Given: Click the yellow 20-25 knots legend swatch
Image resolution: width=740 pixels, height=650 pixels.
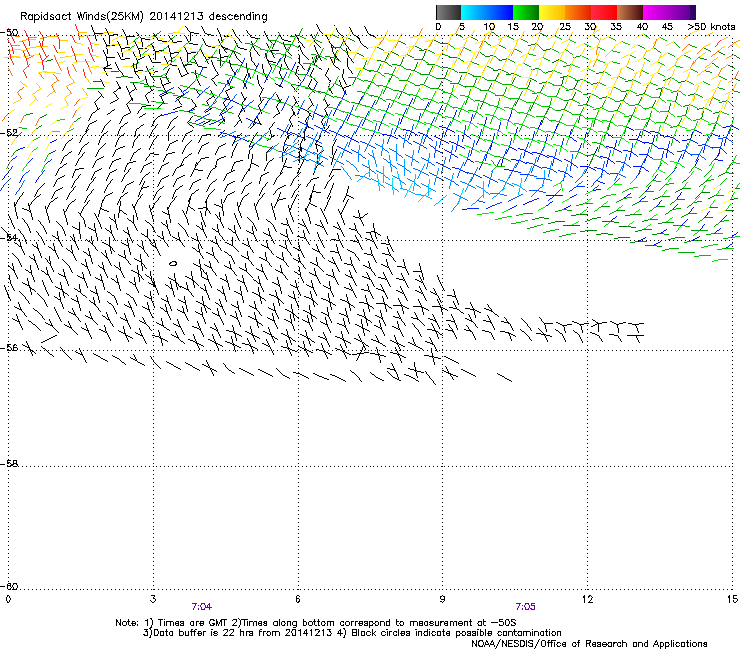Looking at the screenshot, I should [552, 12].
